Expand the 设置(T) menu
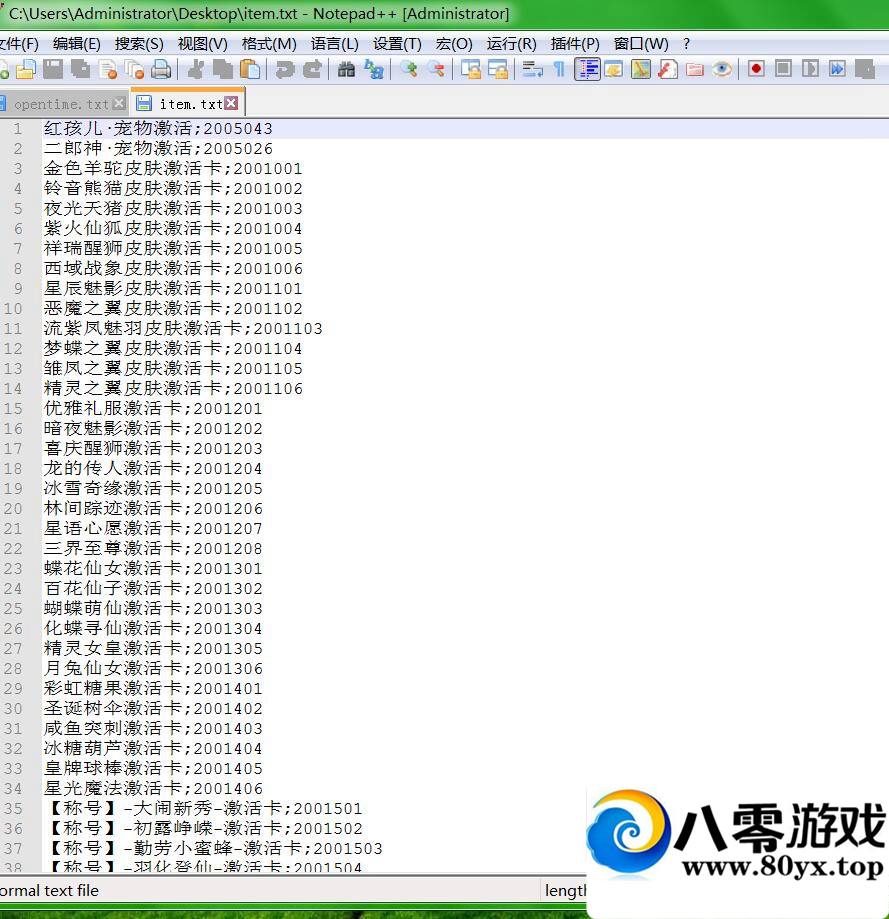Image resolution: width=889 pixels, height=919 pixels. [397, 44]
